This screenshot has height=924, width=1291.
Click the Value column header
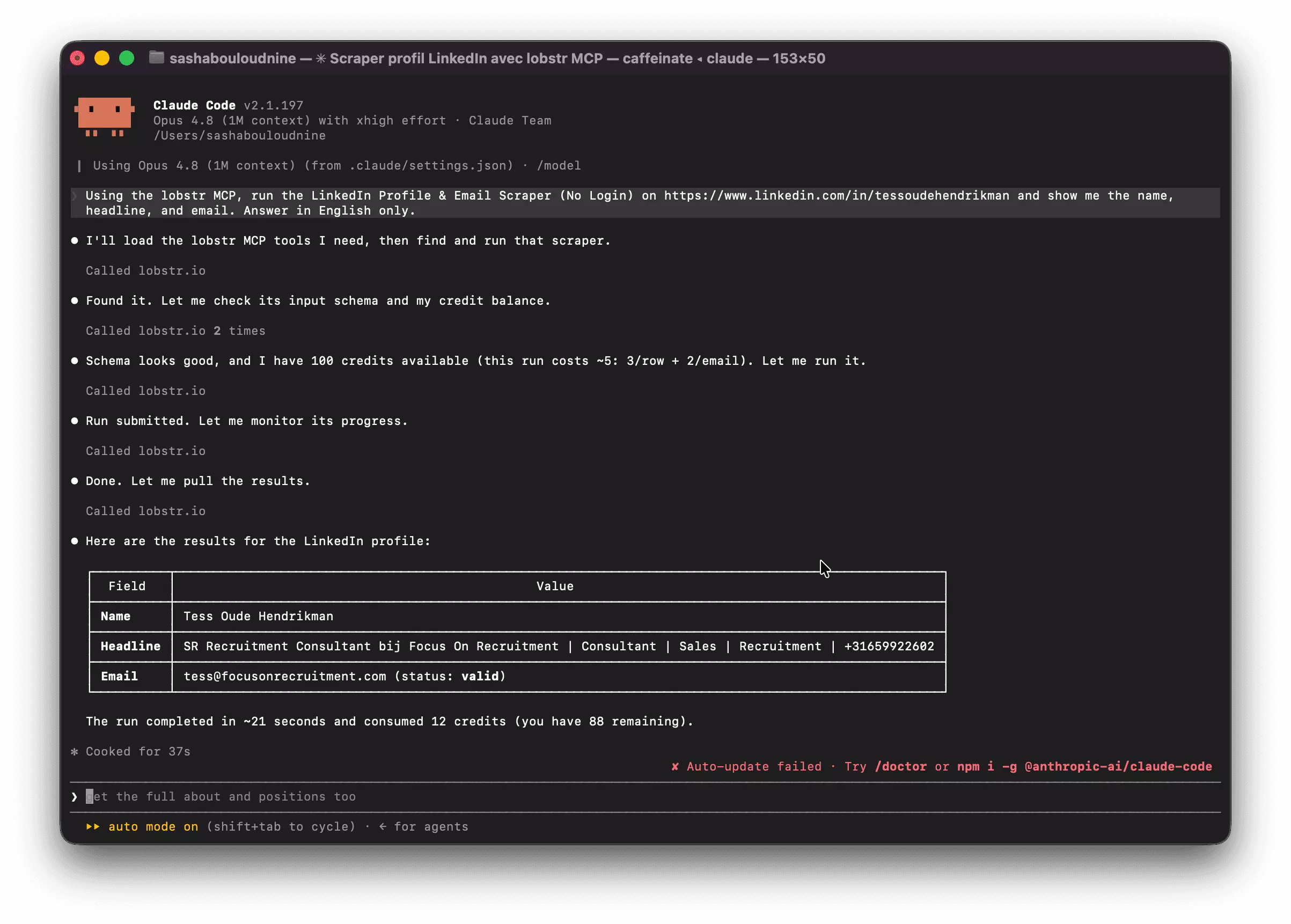555,586
